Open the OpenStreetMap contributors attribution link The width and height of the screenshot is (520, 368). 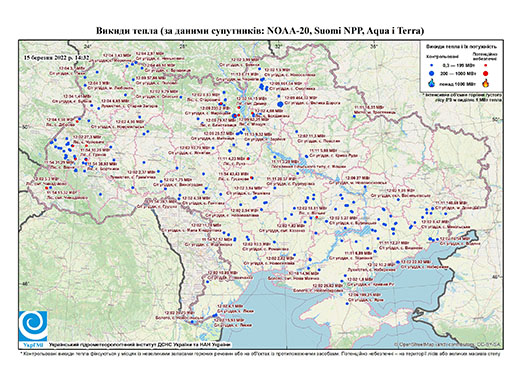[x=447, y=344]
